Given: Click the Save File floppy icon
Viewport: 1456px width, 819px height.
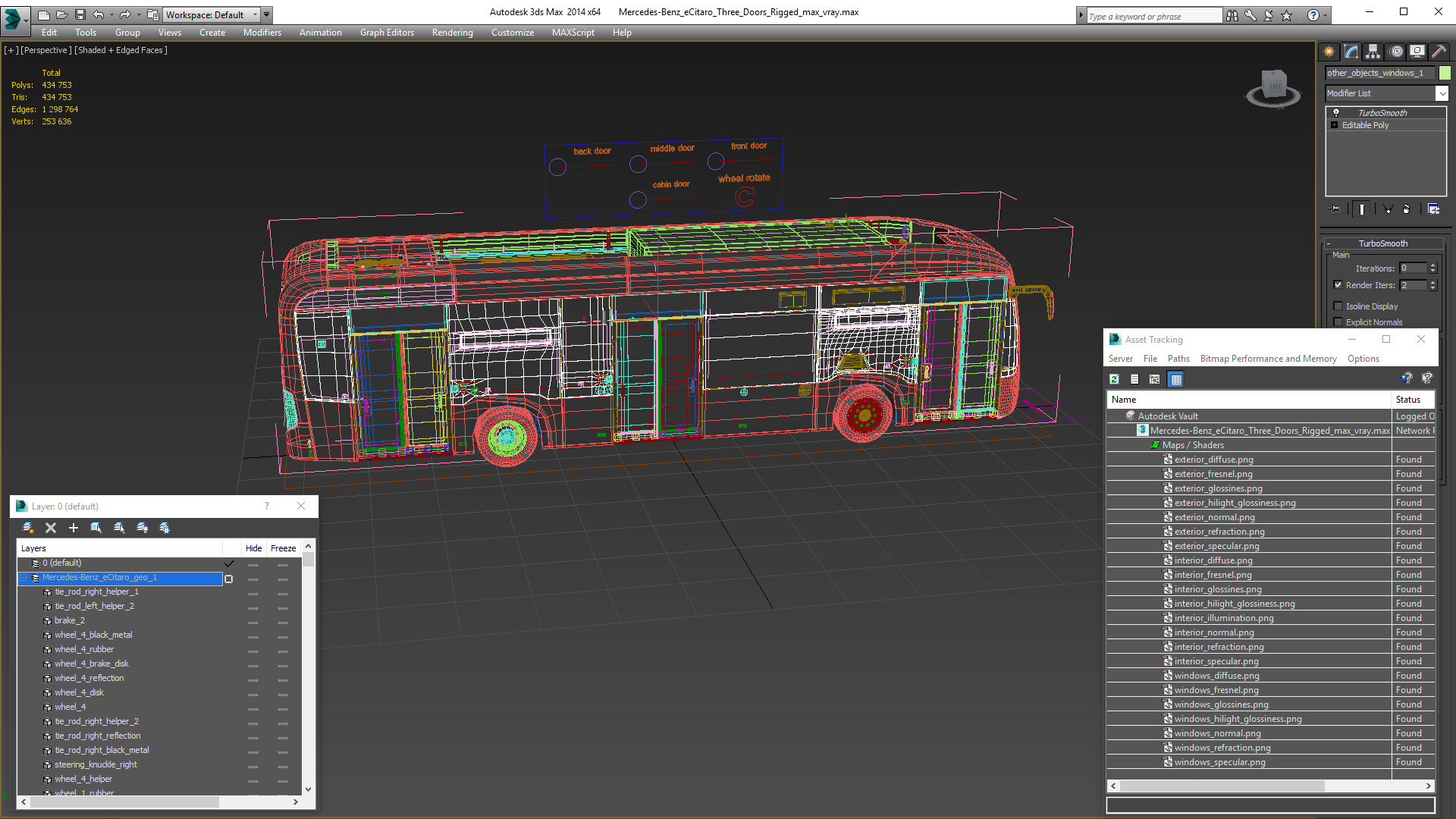Looking at the screenshot, I should click(x=80, y=14).
